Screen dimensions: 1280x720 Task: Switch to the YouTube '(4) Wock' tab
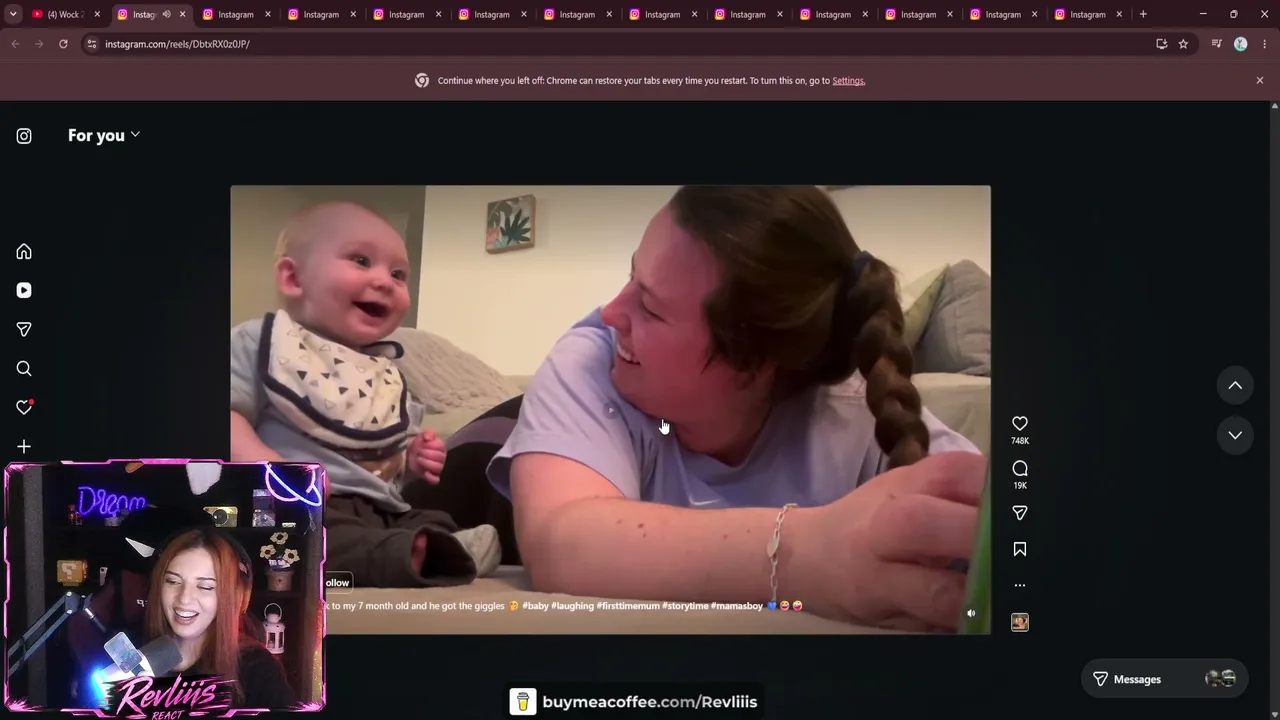click(x=64, y=14)
